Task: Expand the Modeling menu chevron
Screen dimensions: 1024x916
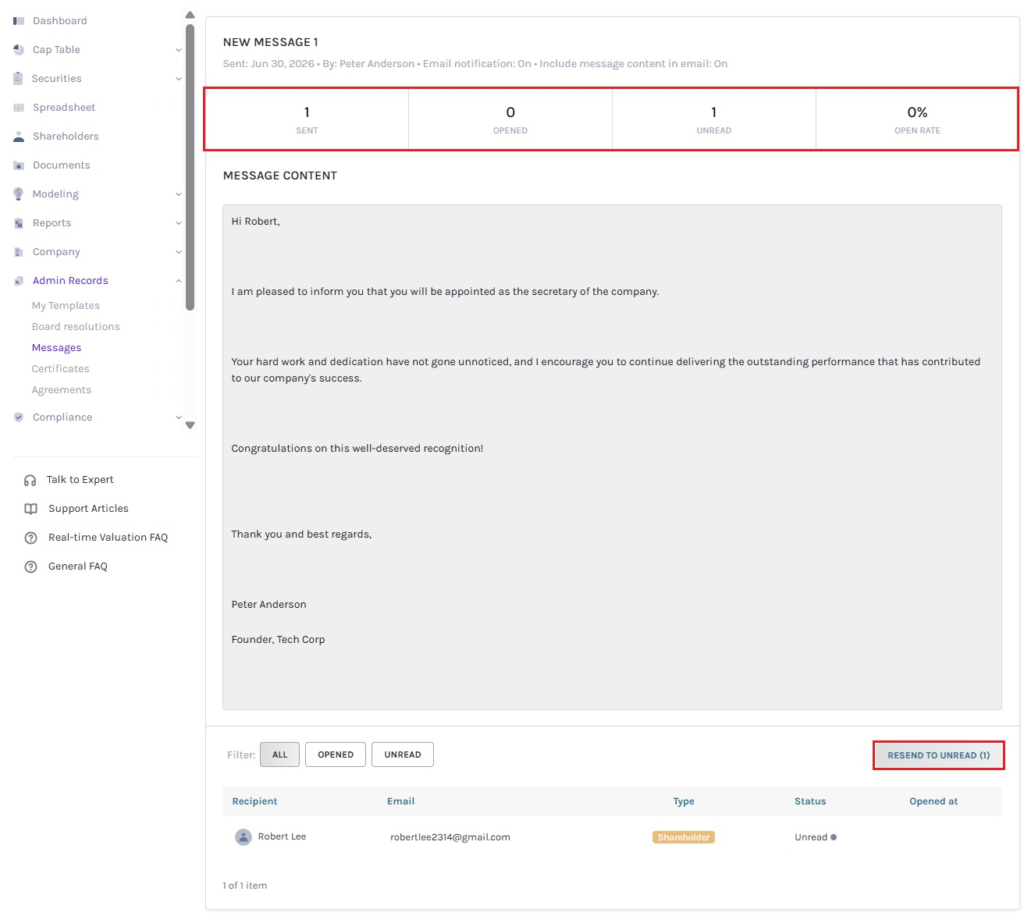Action: (x=178, y=194)
